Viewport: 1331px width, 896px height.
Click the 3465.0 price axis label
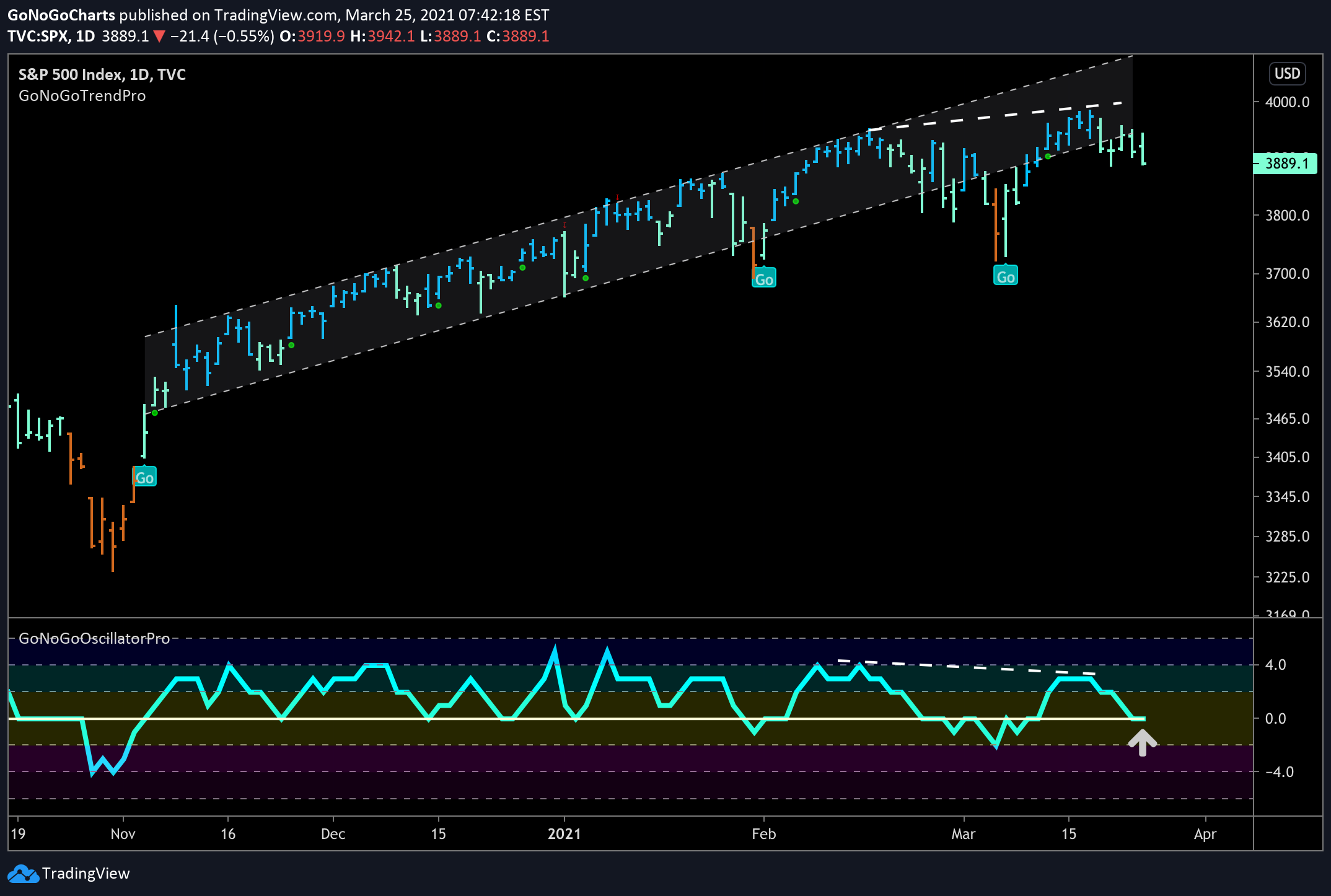(x=1288, y=419)
